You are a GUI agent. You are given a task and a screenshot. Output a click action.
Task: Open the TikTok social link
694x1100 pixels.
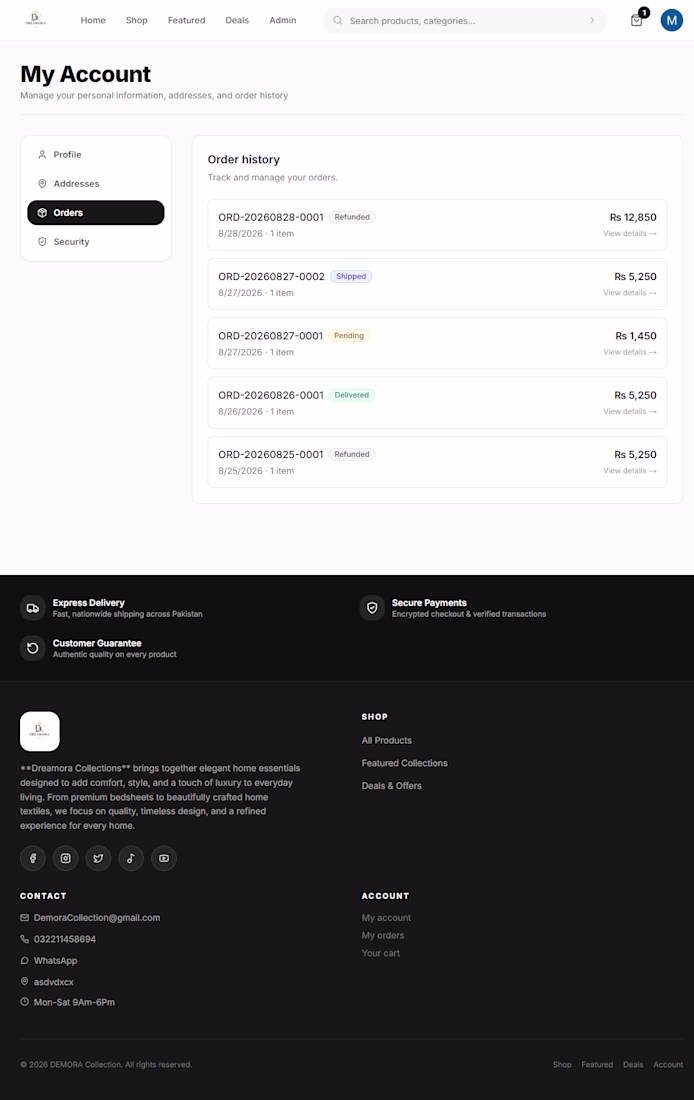131,858
